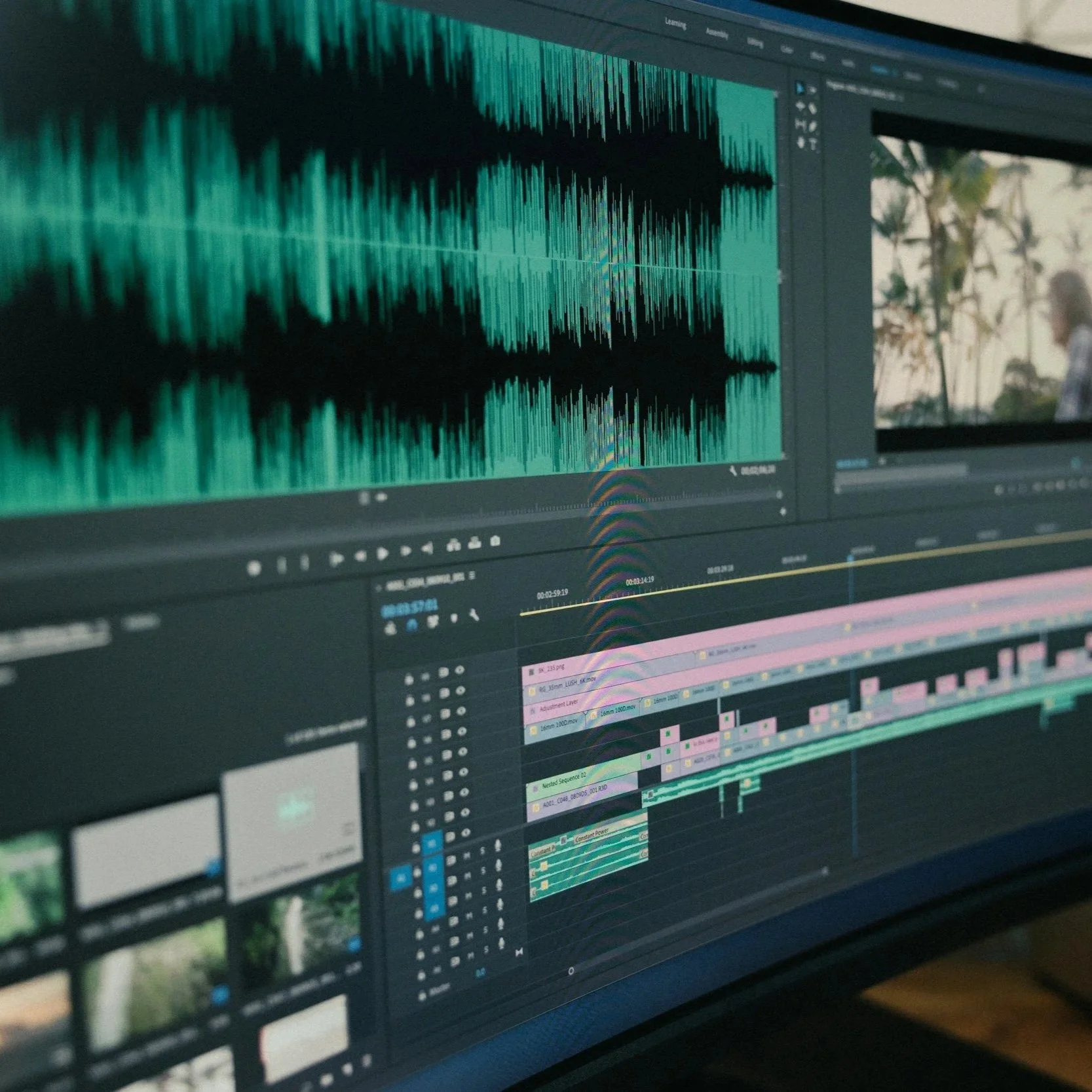Select the Selection tool arrow

[800, 88]
